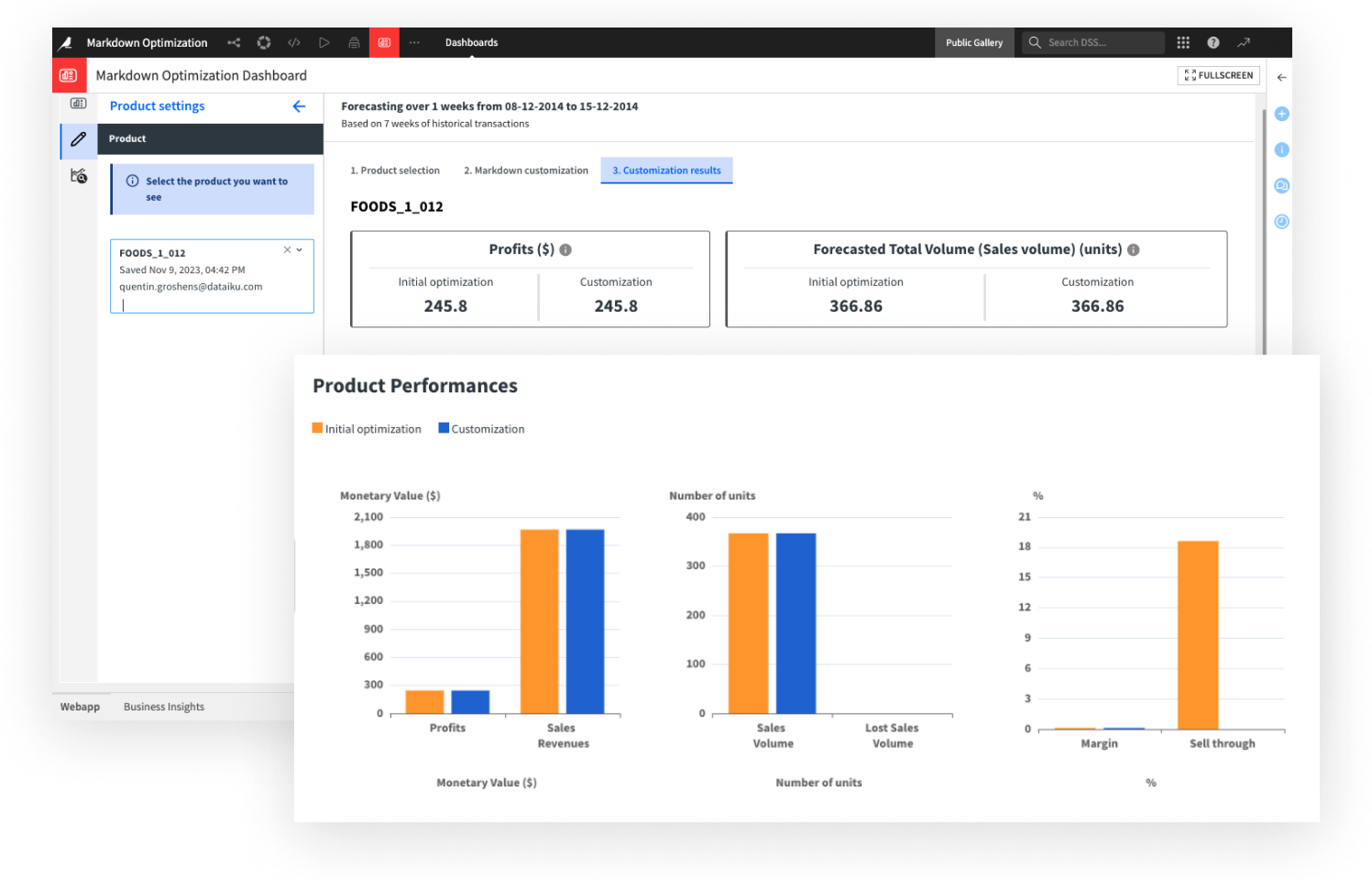Click the trending arrow activity icon

point(1244,43)
